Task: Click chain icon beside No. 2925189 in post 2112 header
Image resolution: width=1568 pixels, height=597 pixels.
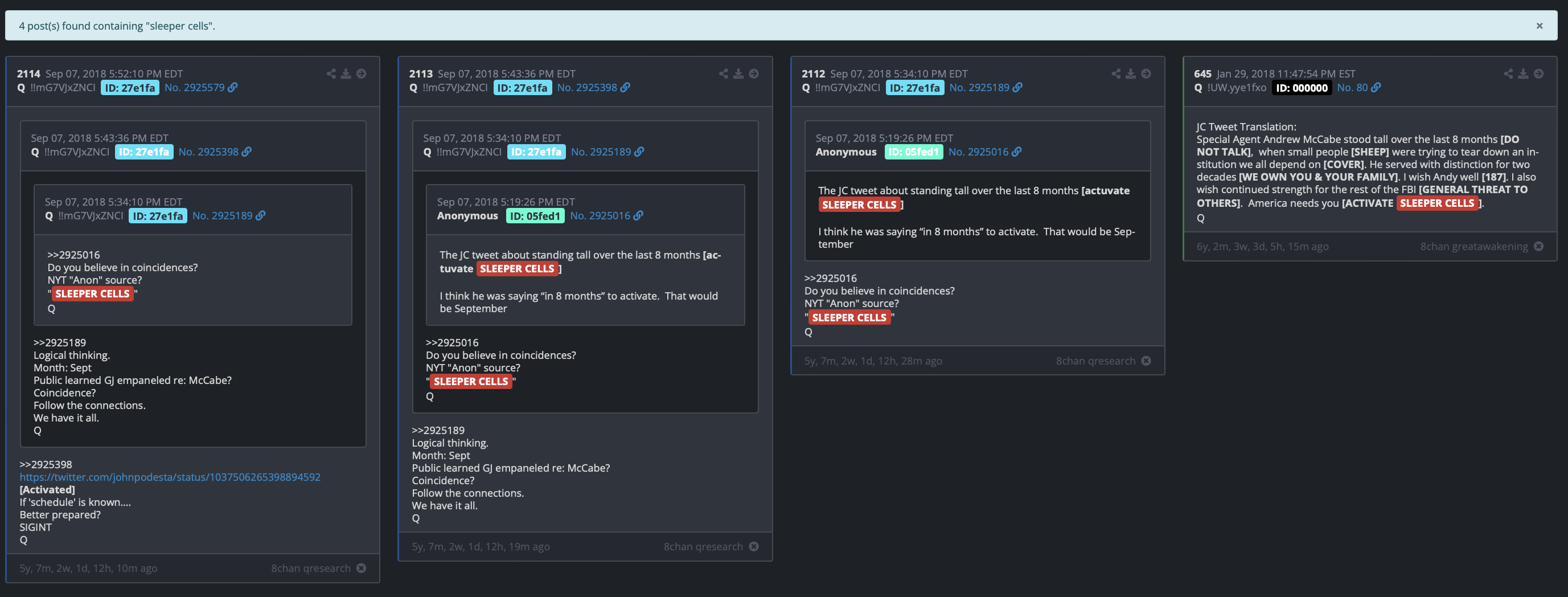Action: pyautogui.click(x=1017, y=88)
